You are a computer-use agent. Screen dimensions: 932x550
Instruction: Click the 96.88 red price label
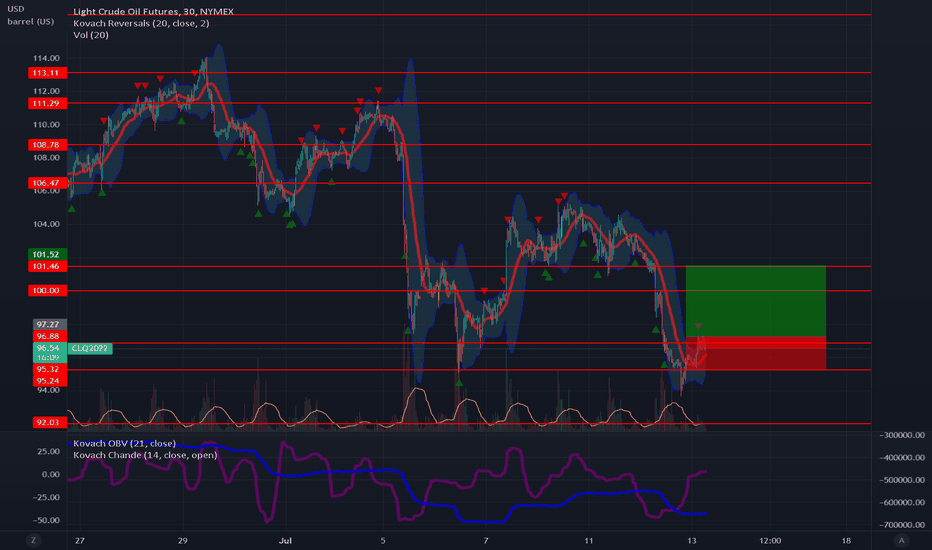coord(49,336)
